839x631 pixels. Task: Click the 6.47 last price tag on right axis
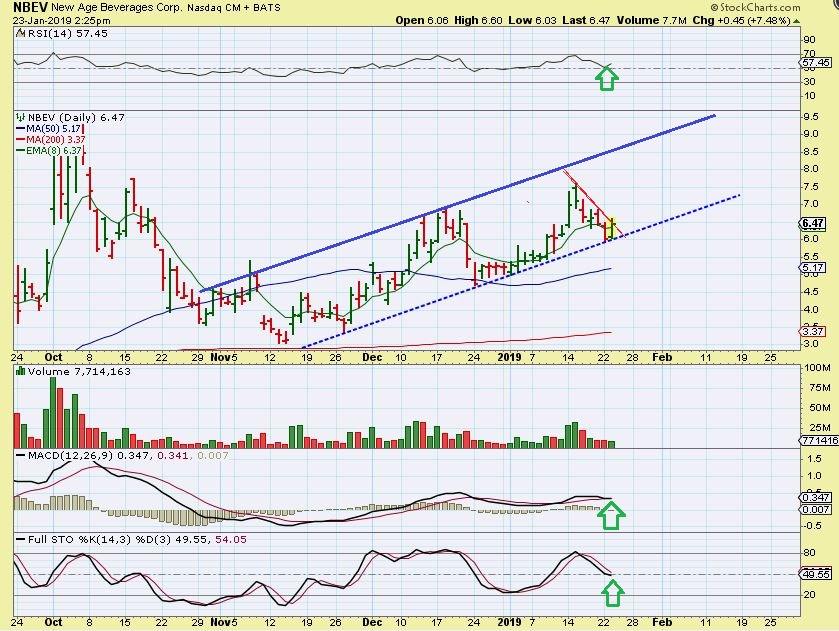(814, 223)
